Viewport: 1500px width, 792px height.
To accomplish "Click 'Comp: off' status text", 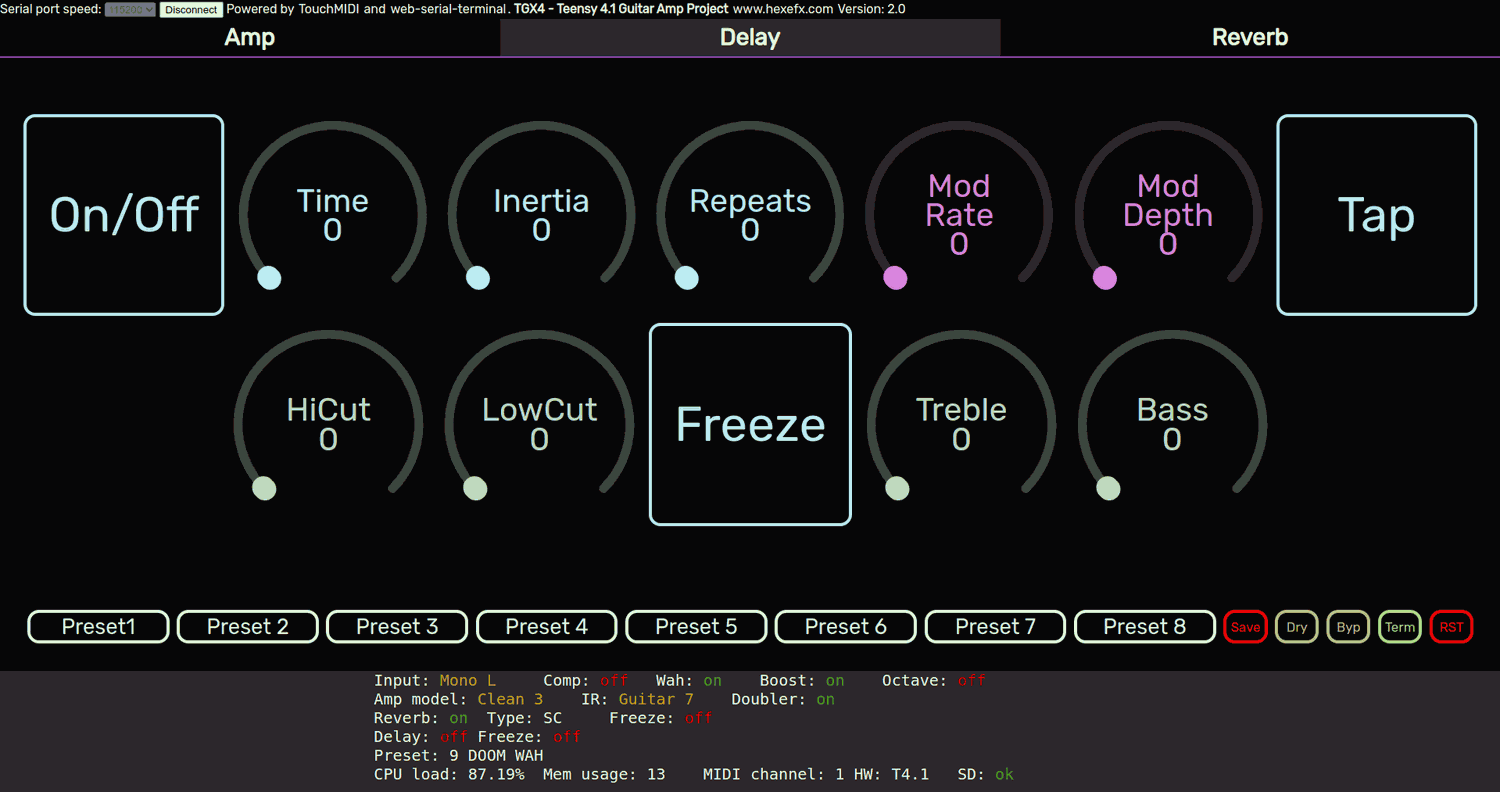I will pos(586,680).
